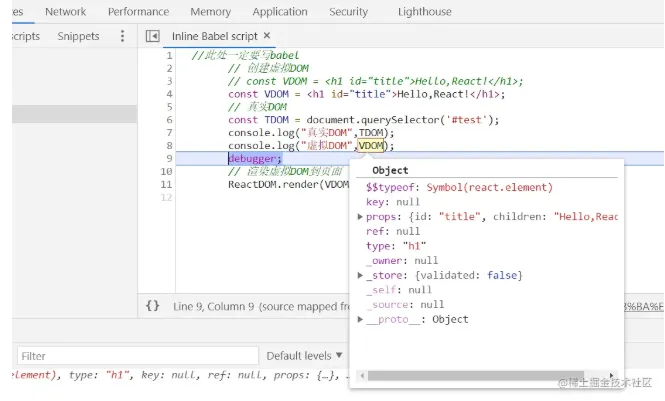Click line number 4 in the gutter
The height and width of the screenshot is (401, 665).
tap(169, 94)
